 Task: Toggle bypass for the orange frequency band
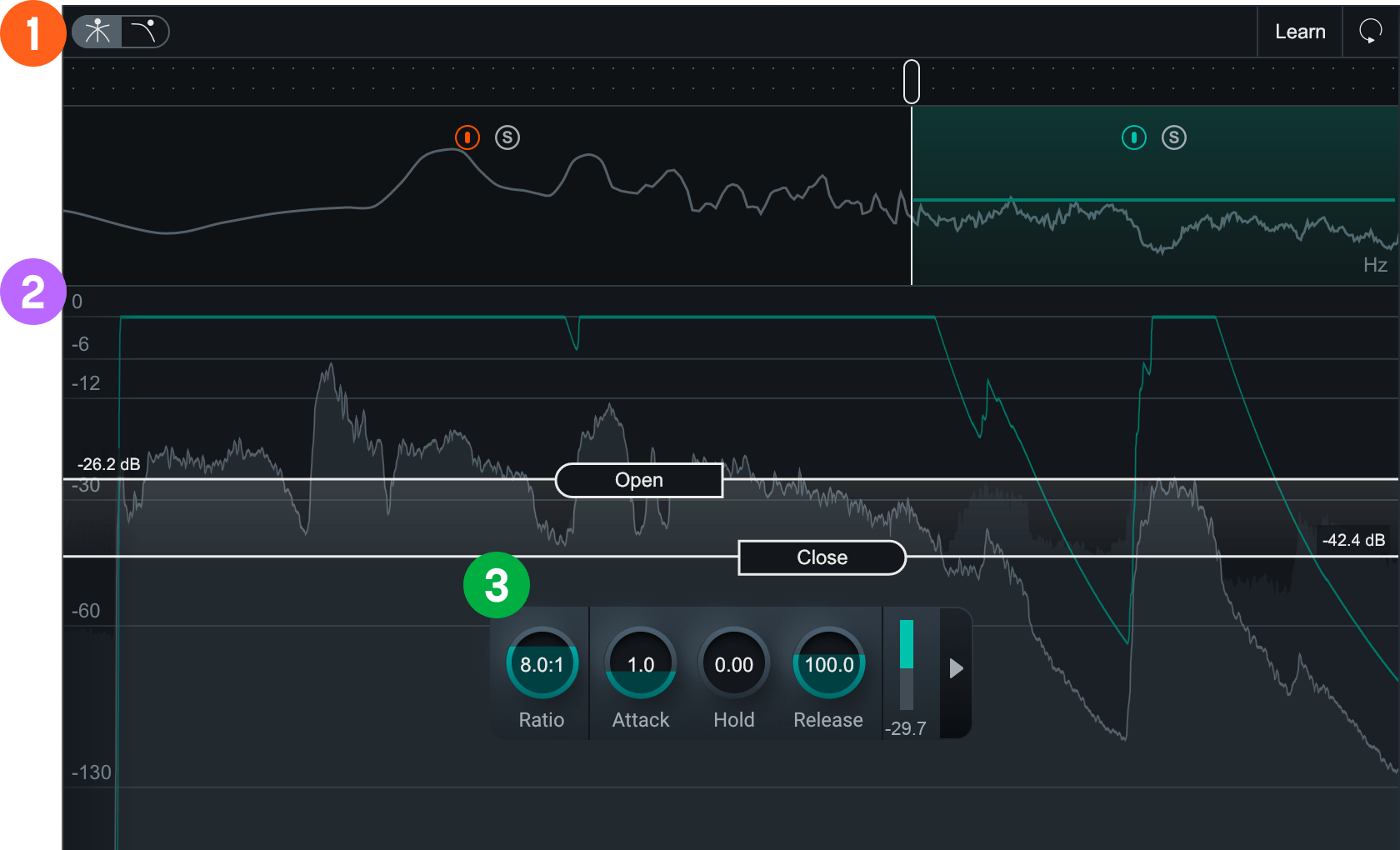467,137
